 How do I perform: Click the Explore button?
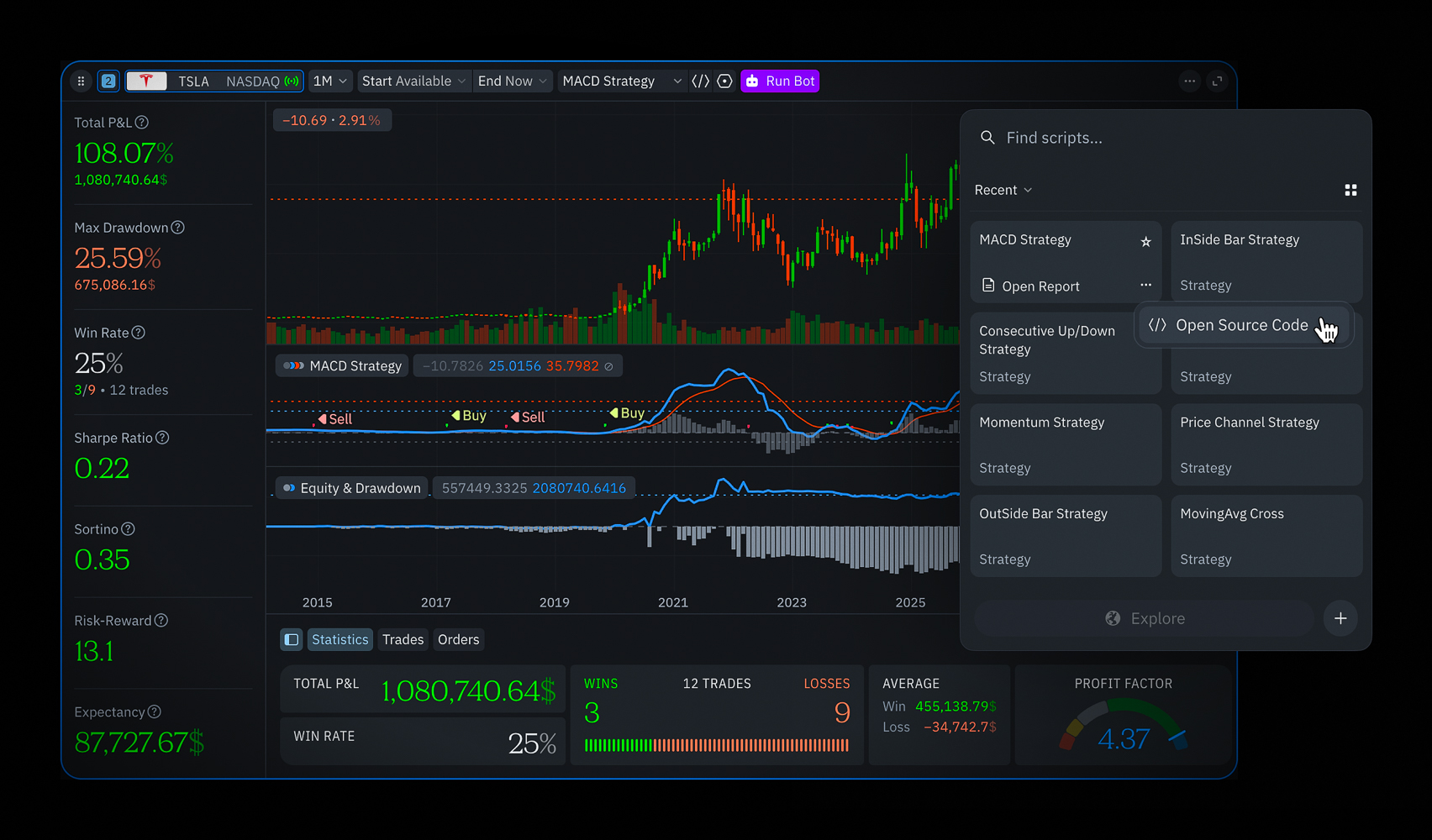(1145, 618)
